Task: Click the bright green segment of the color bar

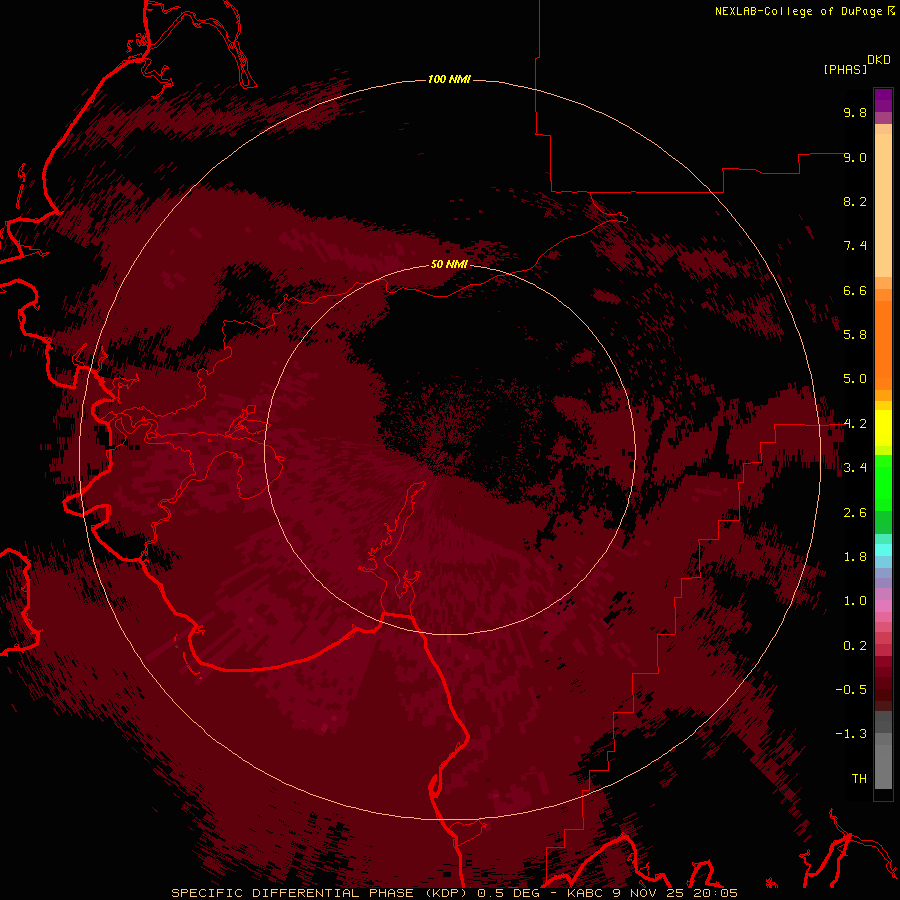Action: 883,483
